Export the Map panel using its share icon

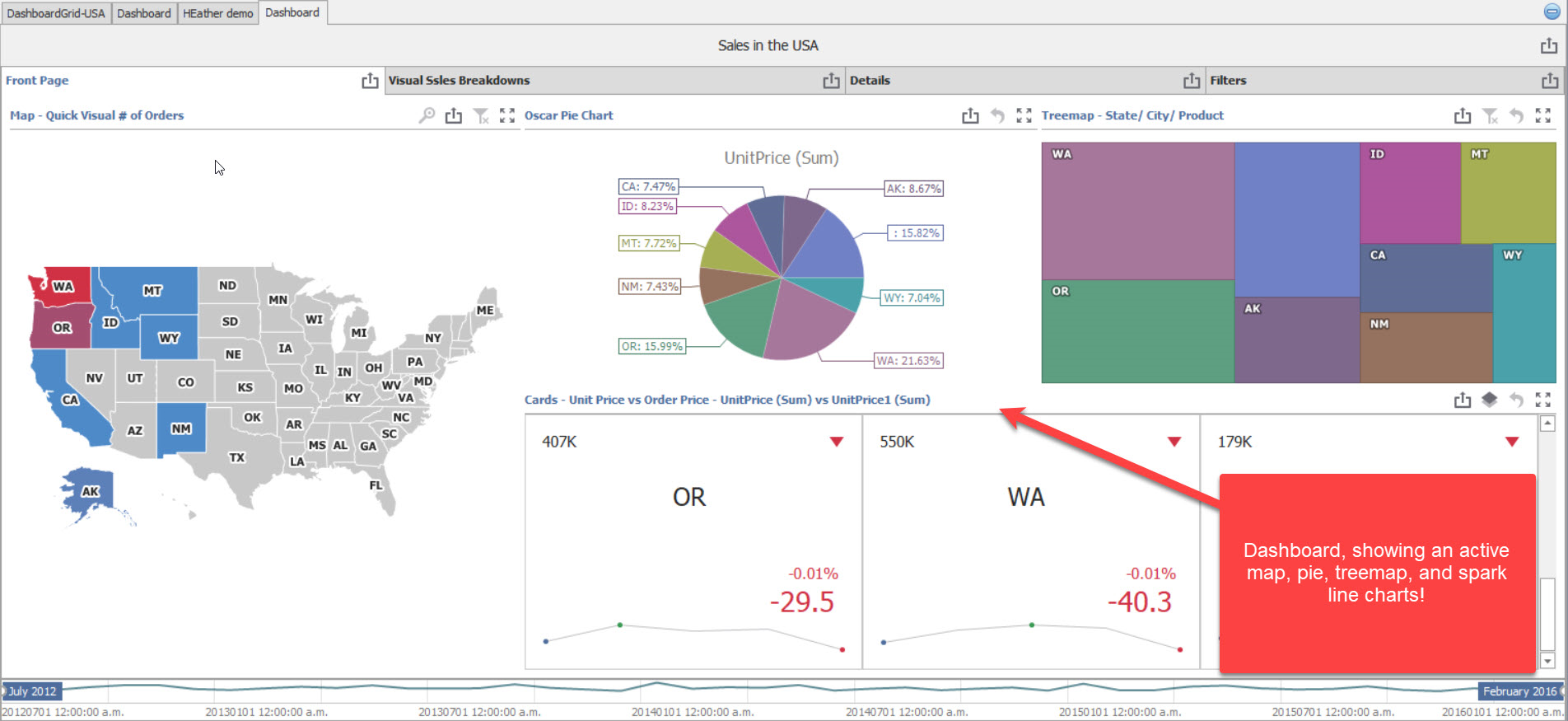pyautogui.click(x=454, y=115)
